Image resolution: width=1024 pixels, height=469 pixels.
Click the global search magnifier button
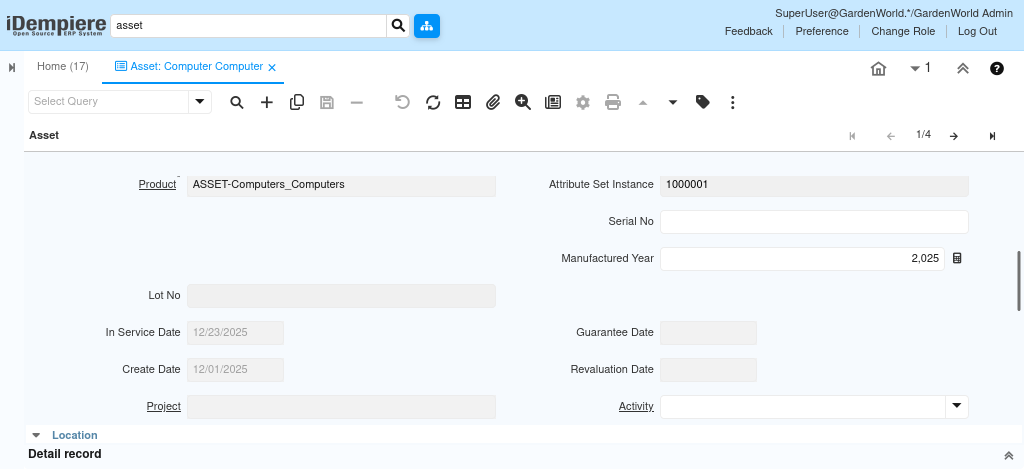[398, 26]
